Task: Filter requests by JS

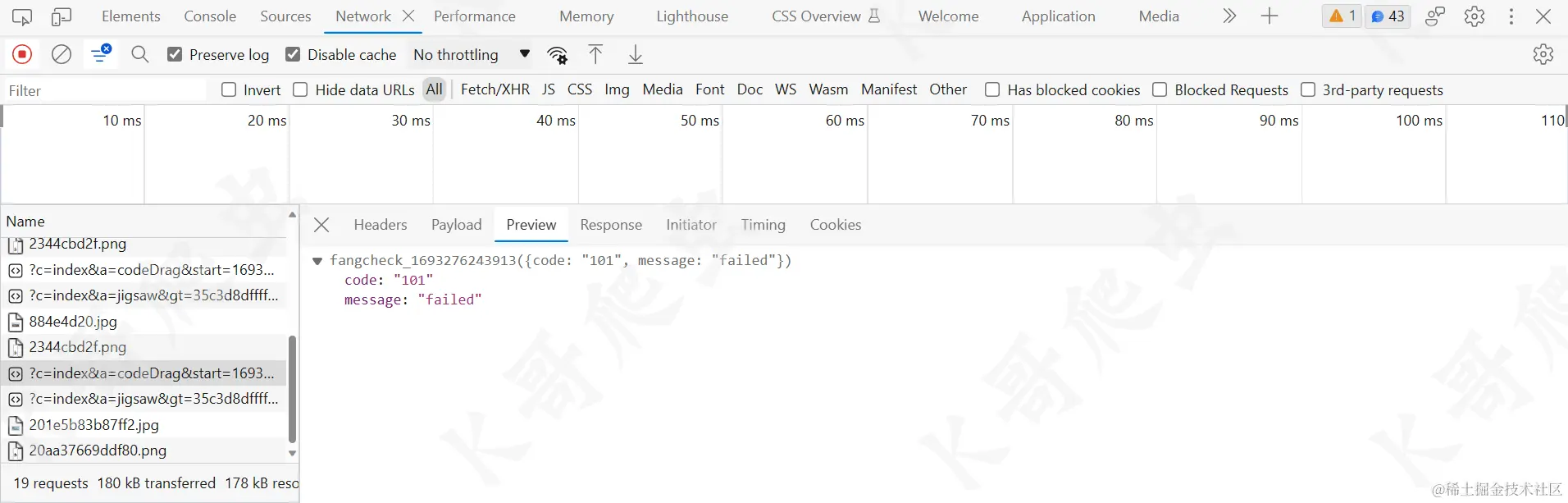Action: [549, 89]
